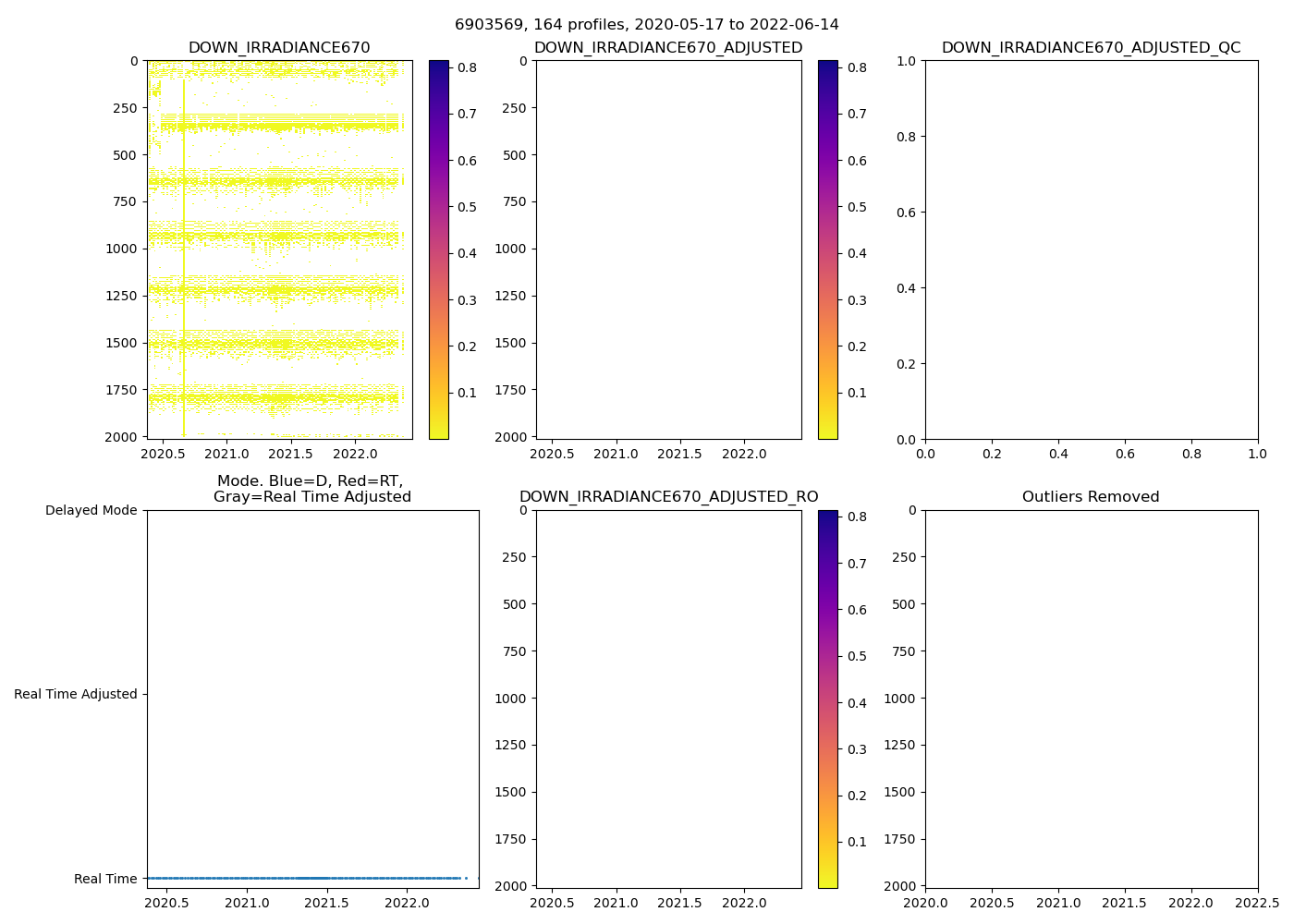Click the DOWN_IRRADIANCE670_ADJUSTED plot title
The width and height of the screenshot is (1294, 924).
pyautogui.click(x=668, y=48)
